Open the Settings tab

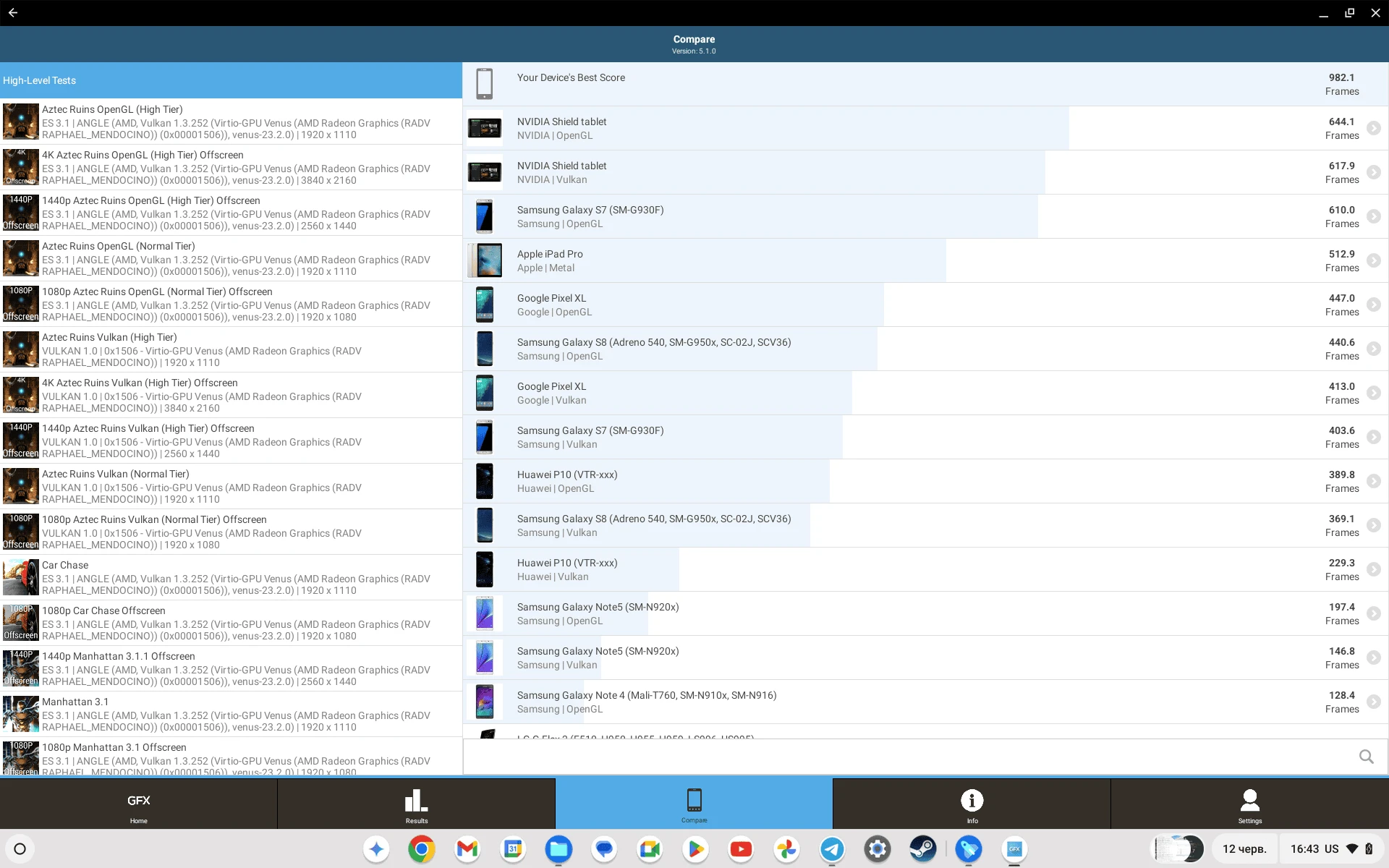pos(1249,804)
